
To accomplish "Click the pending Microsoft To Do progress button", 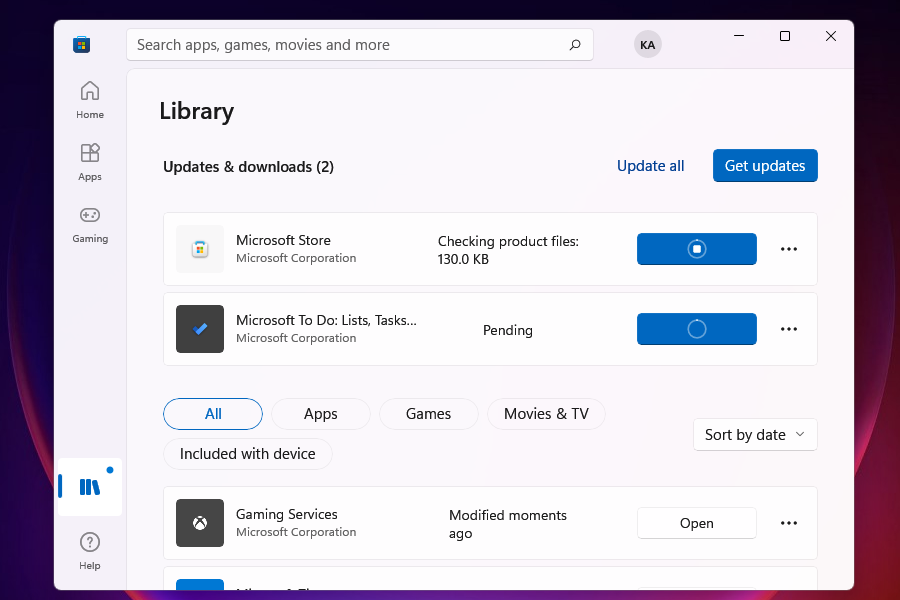I will (697, 329).
